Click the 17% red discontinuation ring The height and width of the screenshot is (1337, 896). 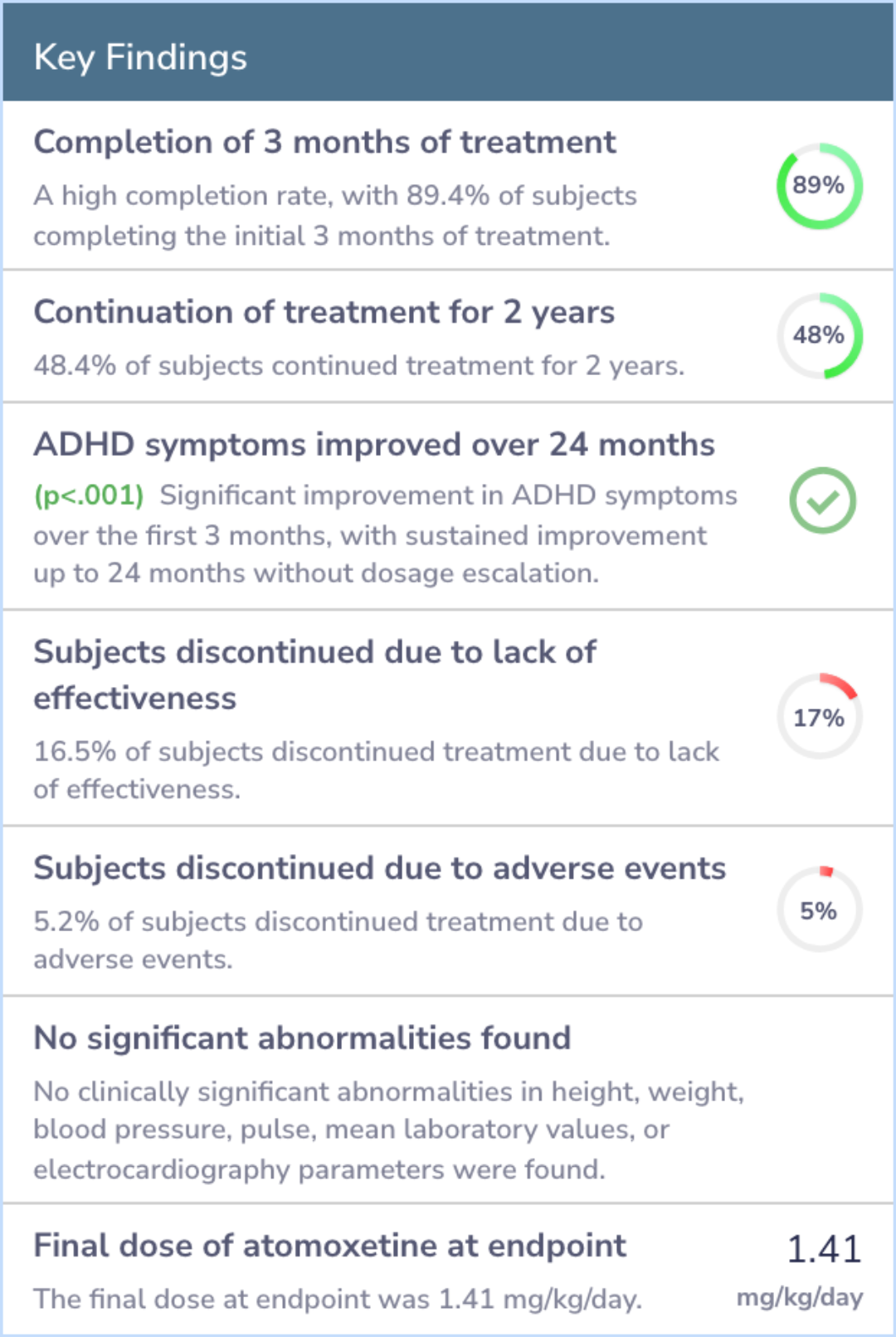[x=820, y=716]
